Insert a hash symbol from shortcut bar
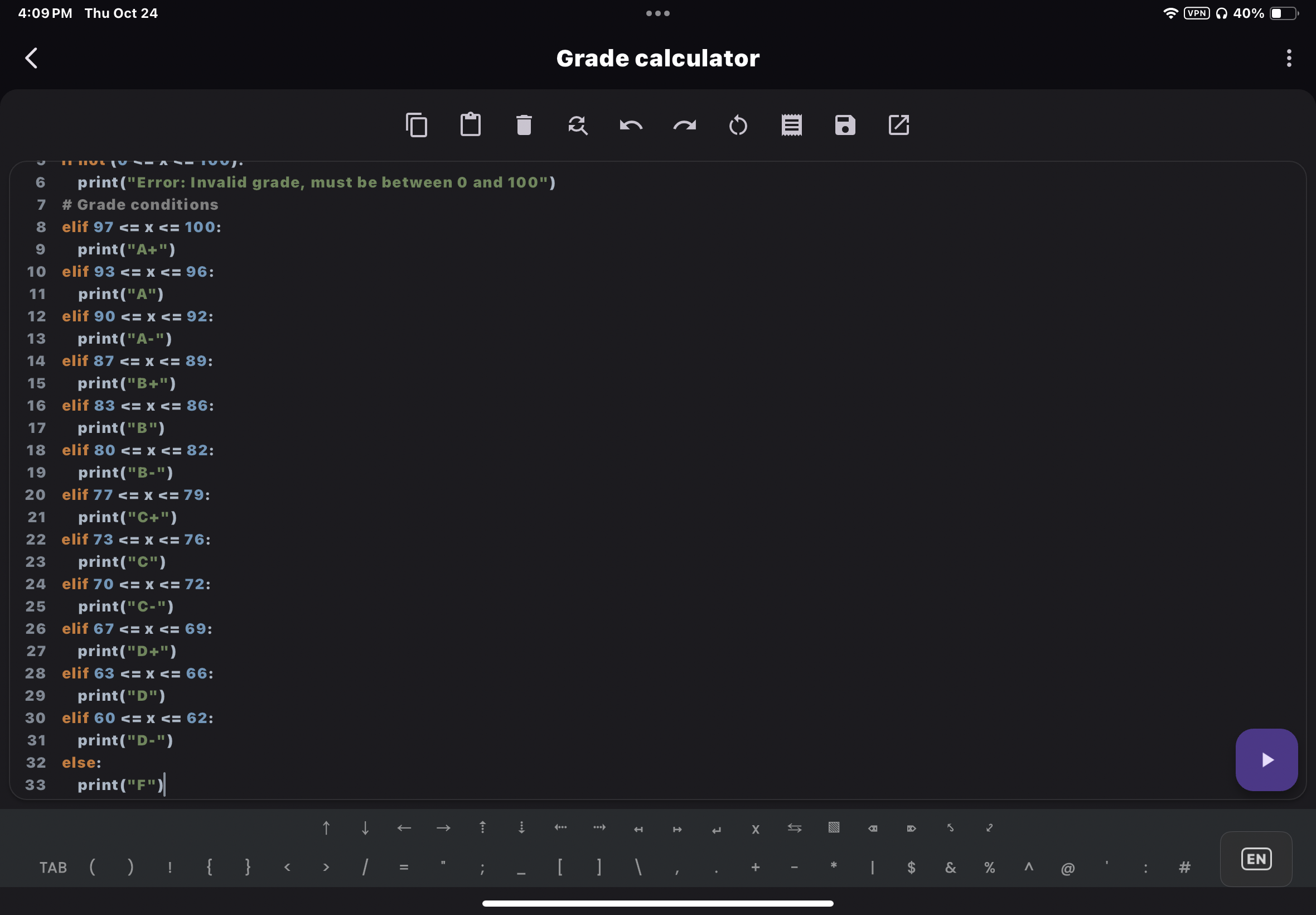1316x915 pixels. (x=1184, y=868)
